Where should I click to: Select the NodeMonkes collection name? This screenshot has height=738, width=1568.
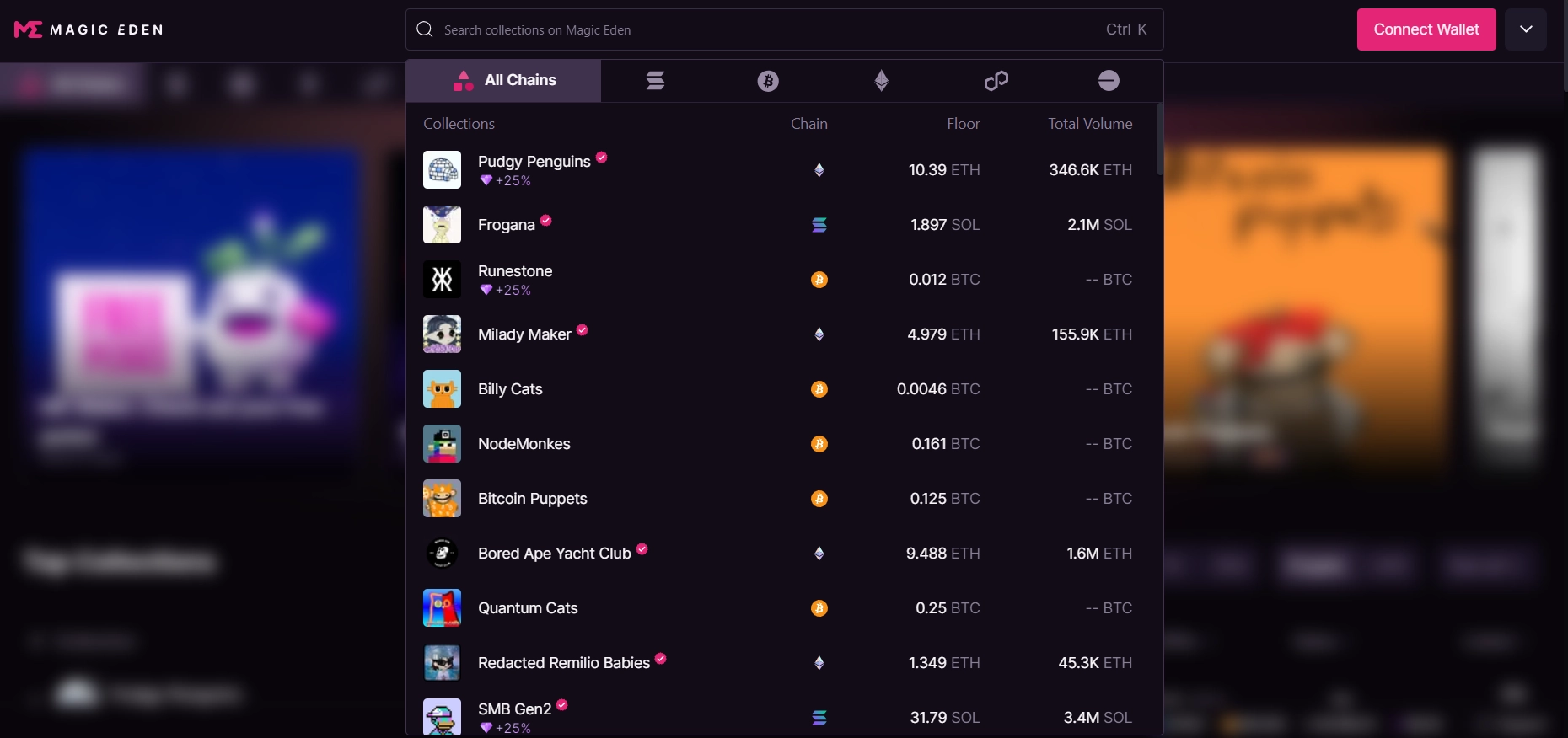pyautogui.click(x=524, y=444)
